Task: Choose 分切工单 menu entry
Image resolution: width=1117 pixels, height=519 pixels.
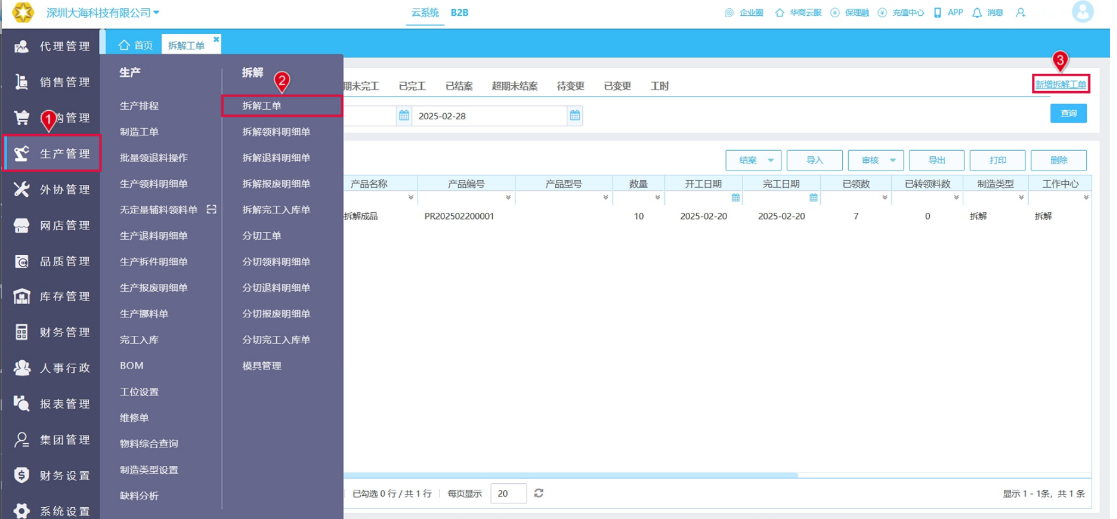Action: tap(262, 236)
